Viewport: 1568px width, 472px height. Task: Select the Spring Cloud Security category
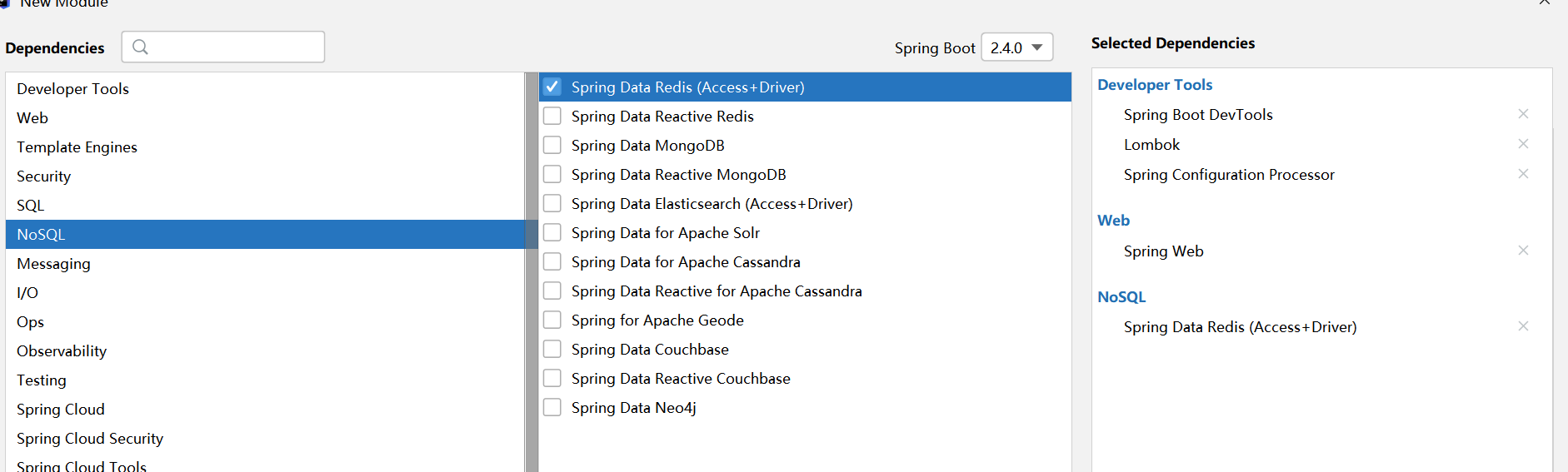tap(265, 438)
